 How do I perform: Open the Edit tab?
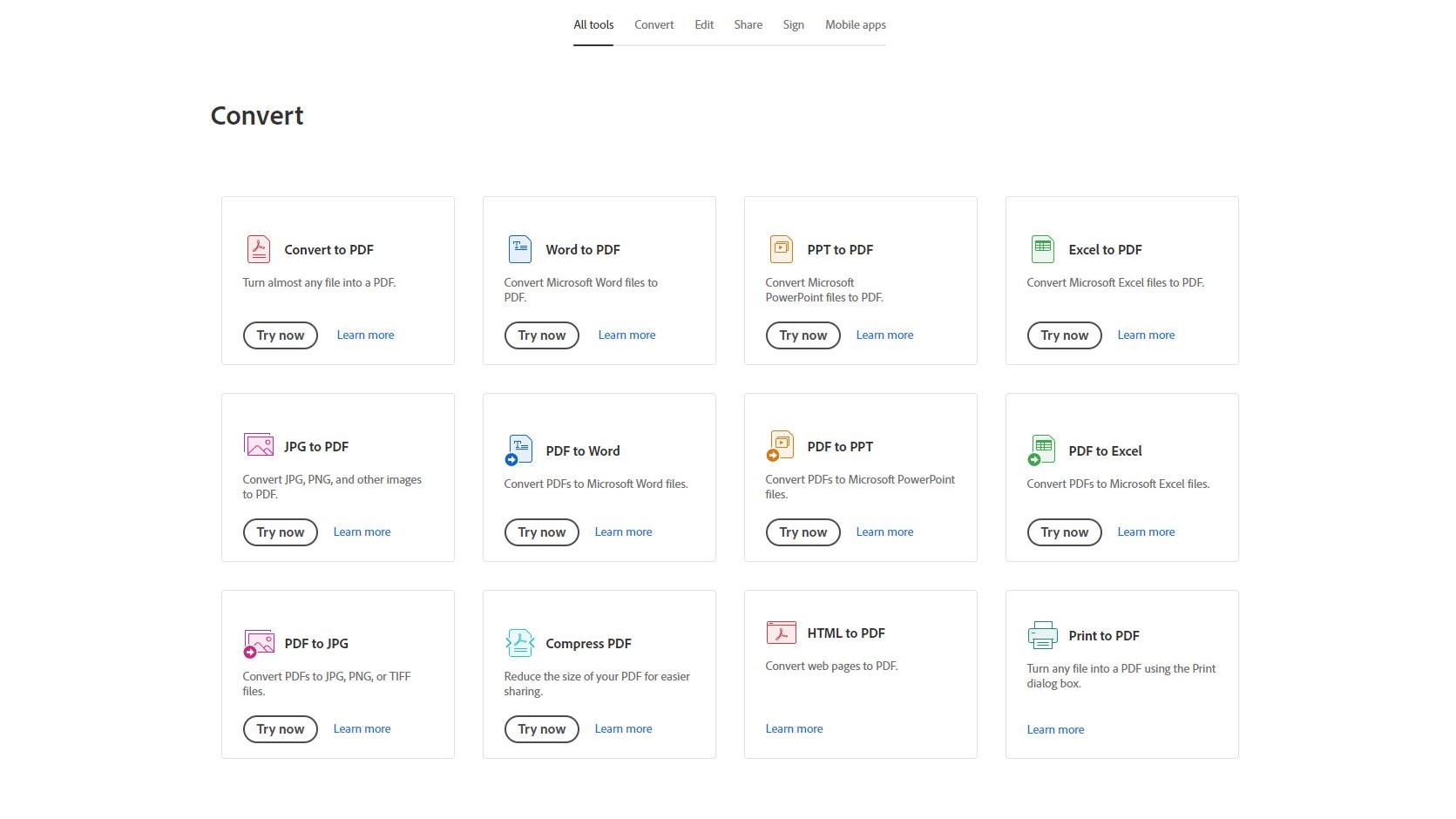pos(704,24)
